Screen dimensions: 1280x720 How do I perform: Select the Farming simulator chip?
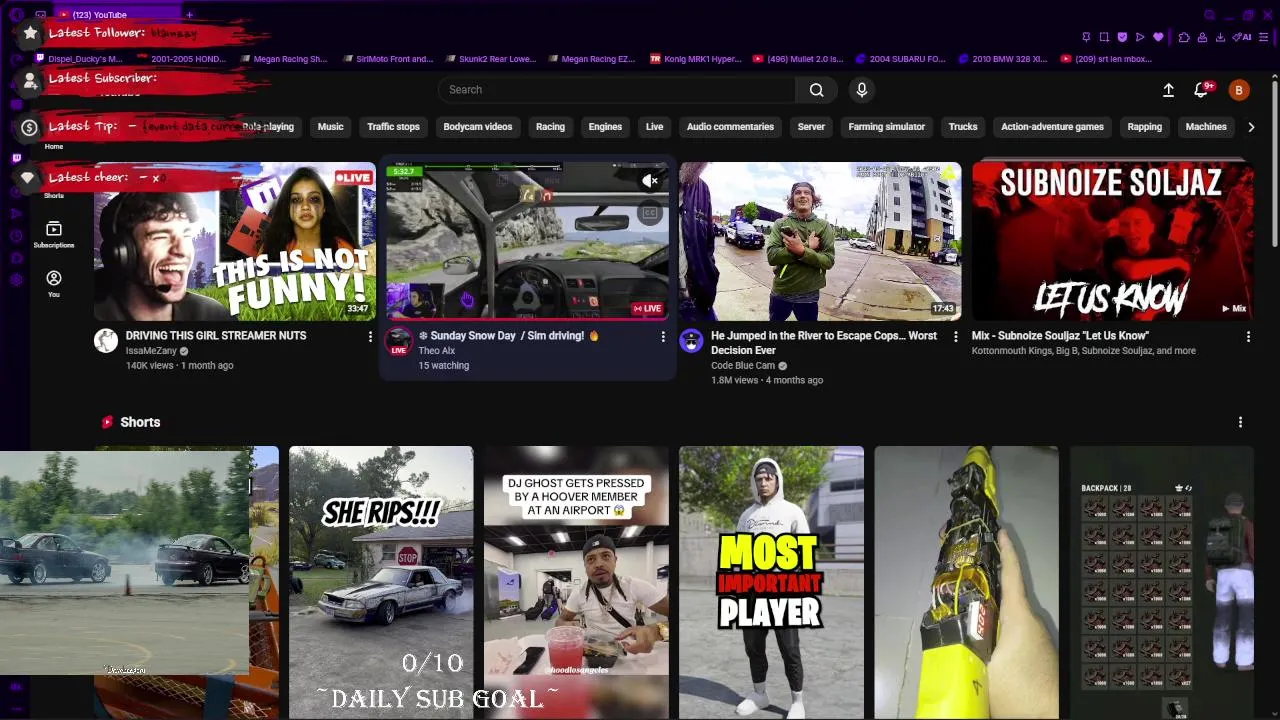(887, 127)
